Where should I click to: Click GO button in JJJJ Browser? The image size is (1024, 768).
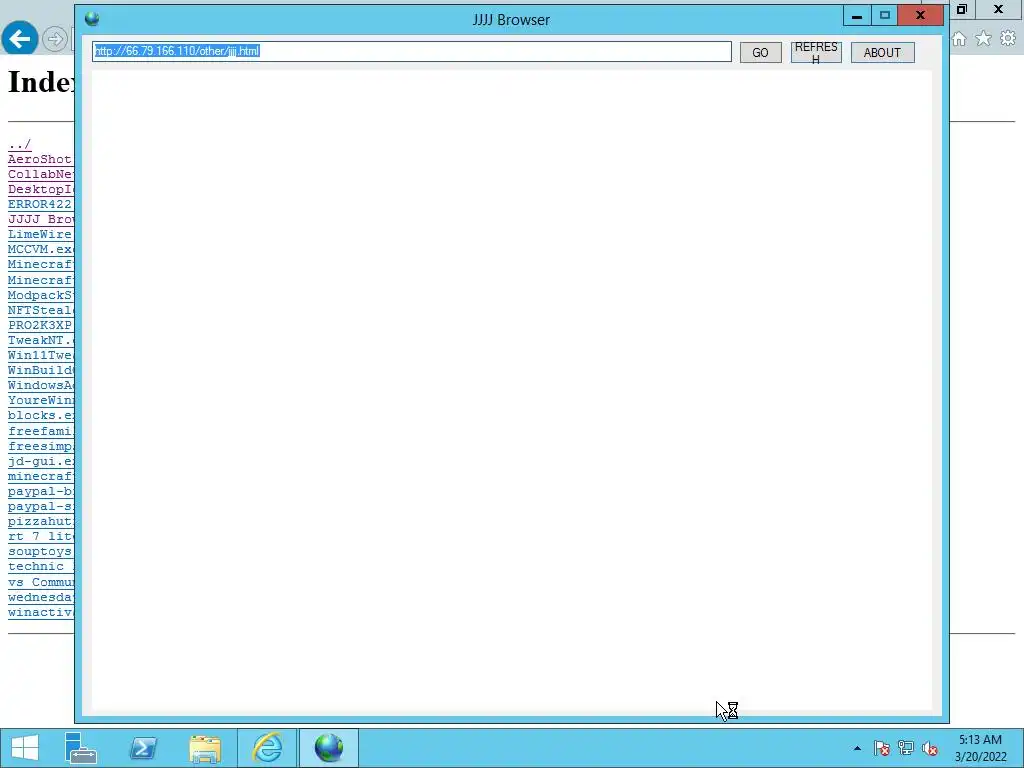click(760, 52)
